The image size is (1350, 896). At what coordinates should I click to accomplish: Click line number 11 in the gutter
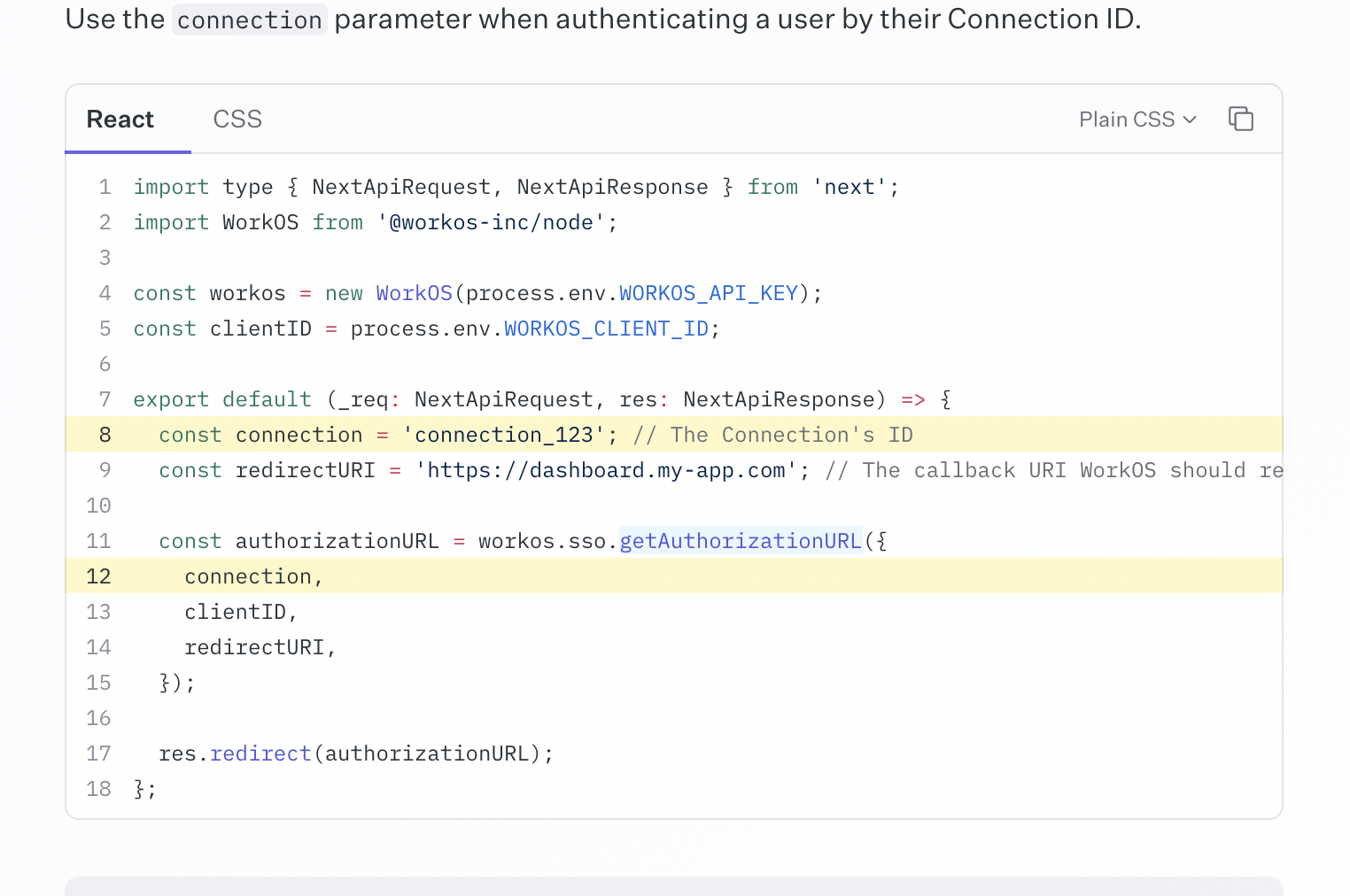98,540
